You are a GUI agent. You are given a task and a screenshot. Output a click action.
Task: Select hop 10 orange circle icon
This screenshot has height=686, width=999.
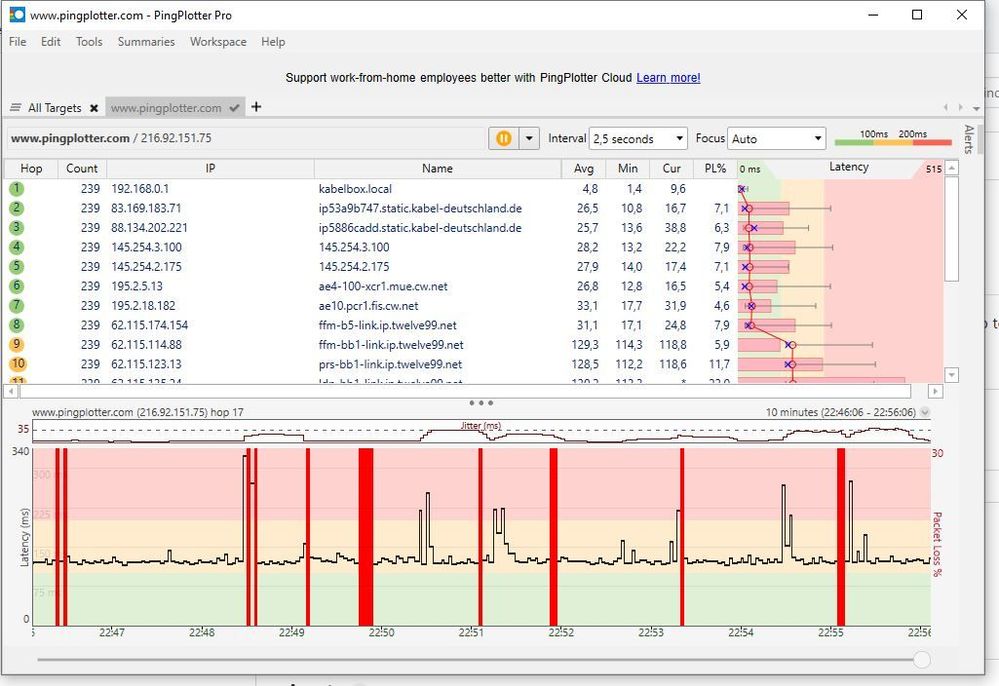(x=18, y=364)
